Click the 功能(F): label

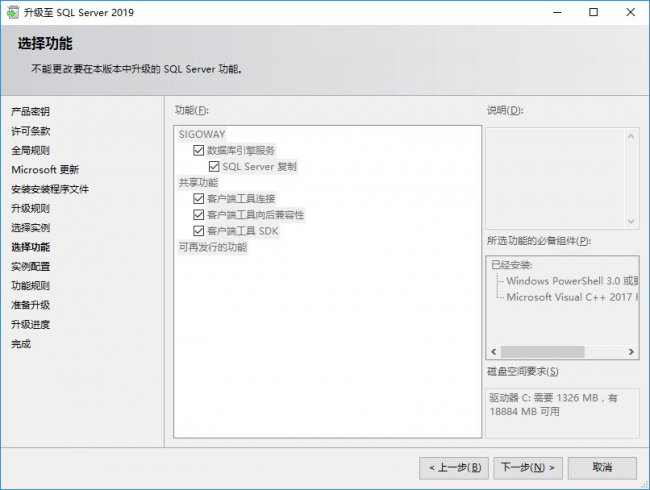point(192,110)
